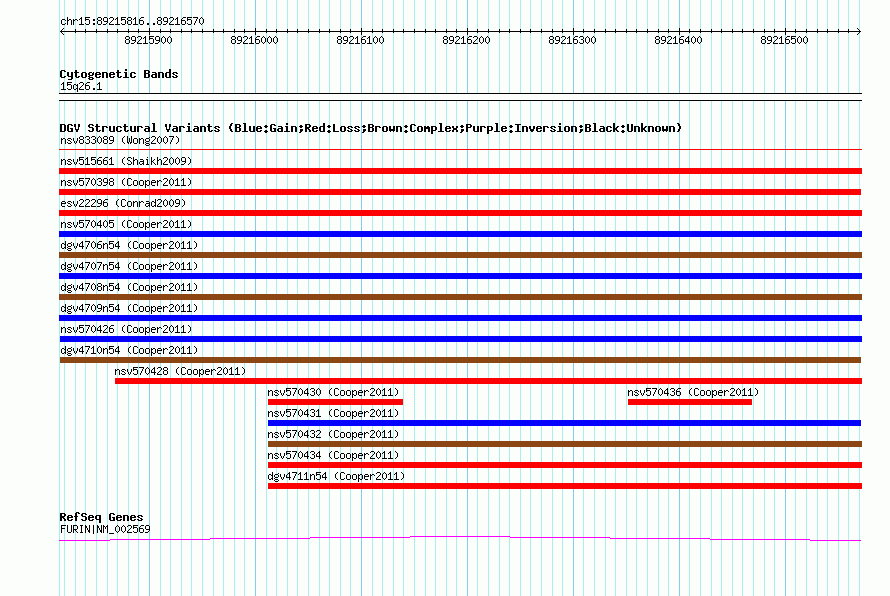Click ruler position 89216100

point(360,40)
